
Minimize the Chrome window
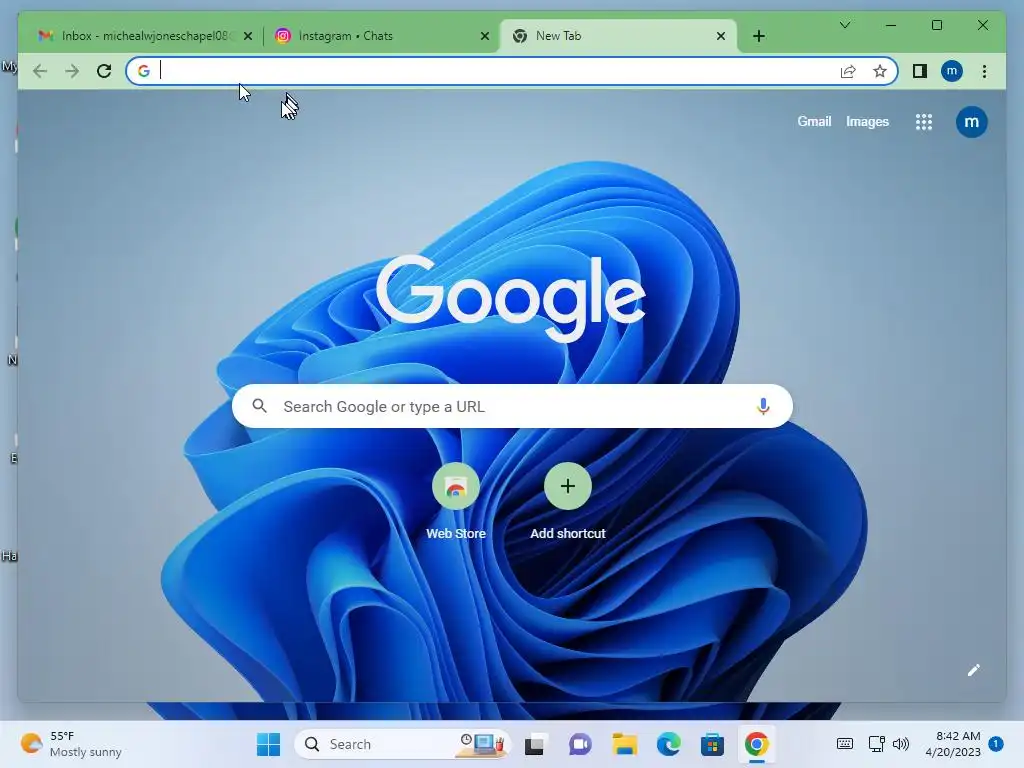(x=891, y=25)
